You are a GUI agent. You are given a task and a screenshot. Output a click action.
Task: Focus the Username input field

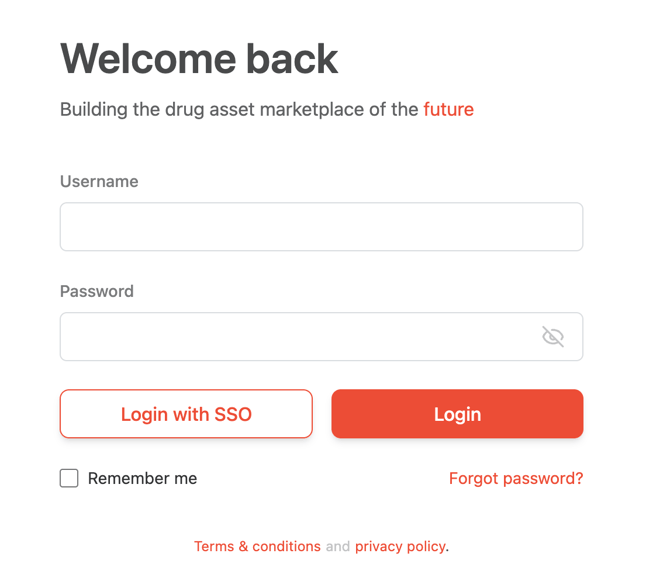click(x=321, y=227)
